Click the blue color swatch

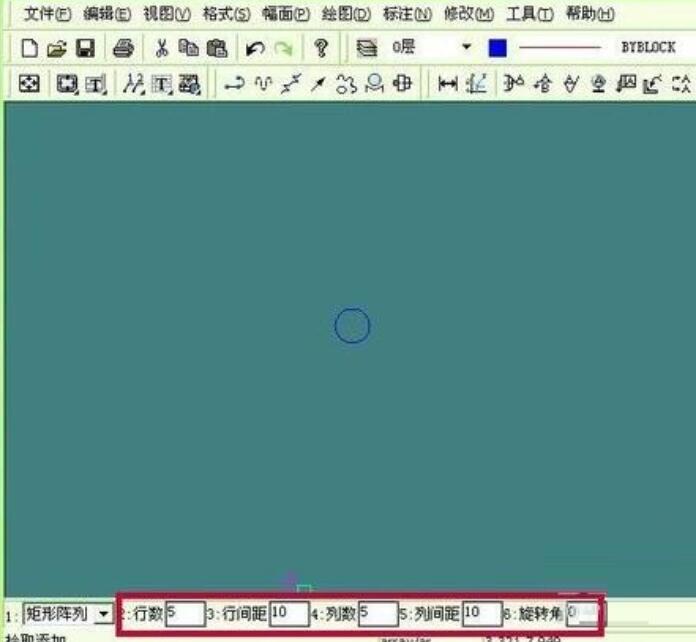498,48
